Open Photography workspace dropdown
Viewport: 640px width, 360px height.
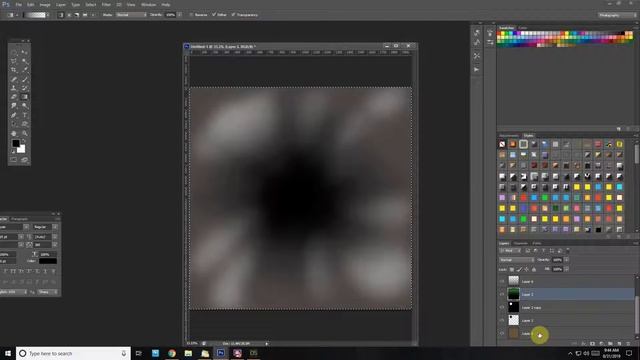tap(617, 15)
